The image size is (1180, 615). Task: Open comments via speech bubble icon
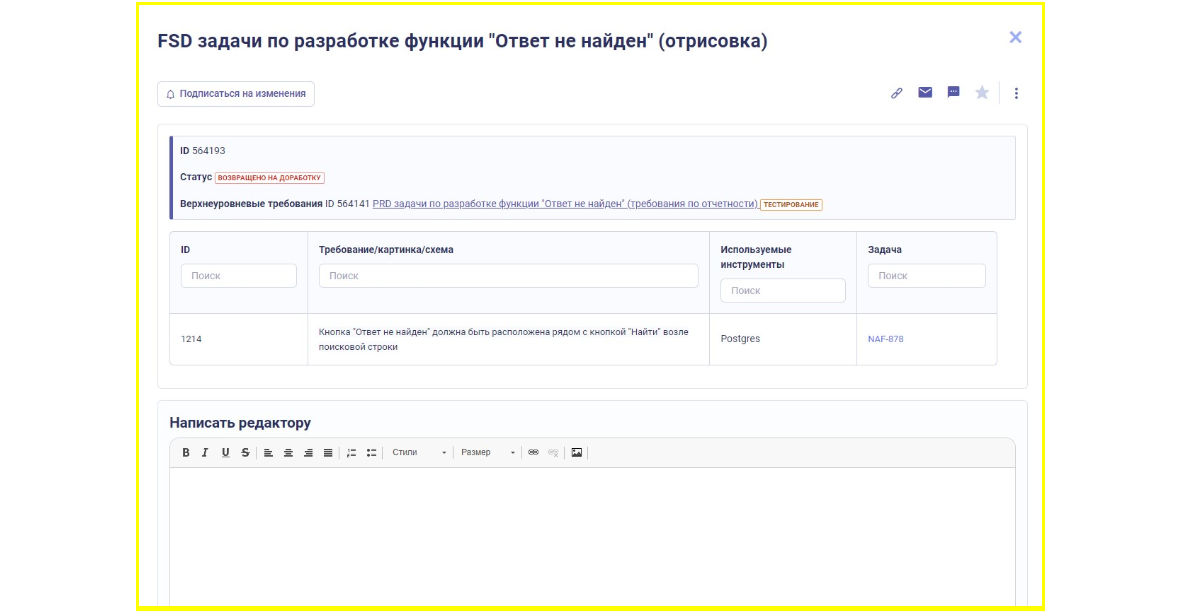[953, 93]
